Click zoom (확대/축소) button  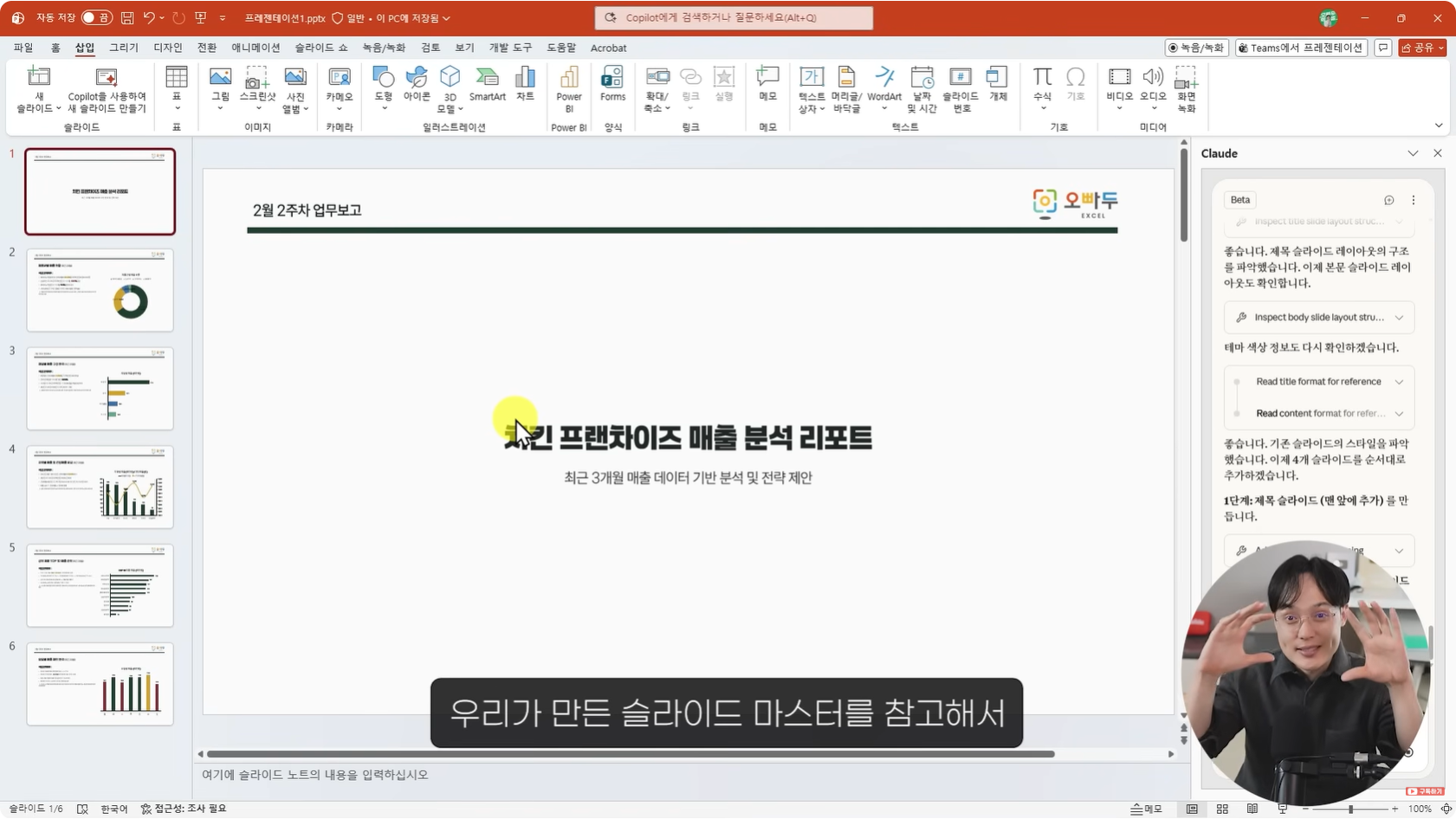coord(657,88)
